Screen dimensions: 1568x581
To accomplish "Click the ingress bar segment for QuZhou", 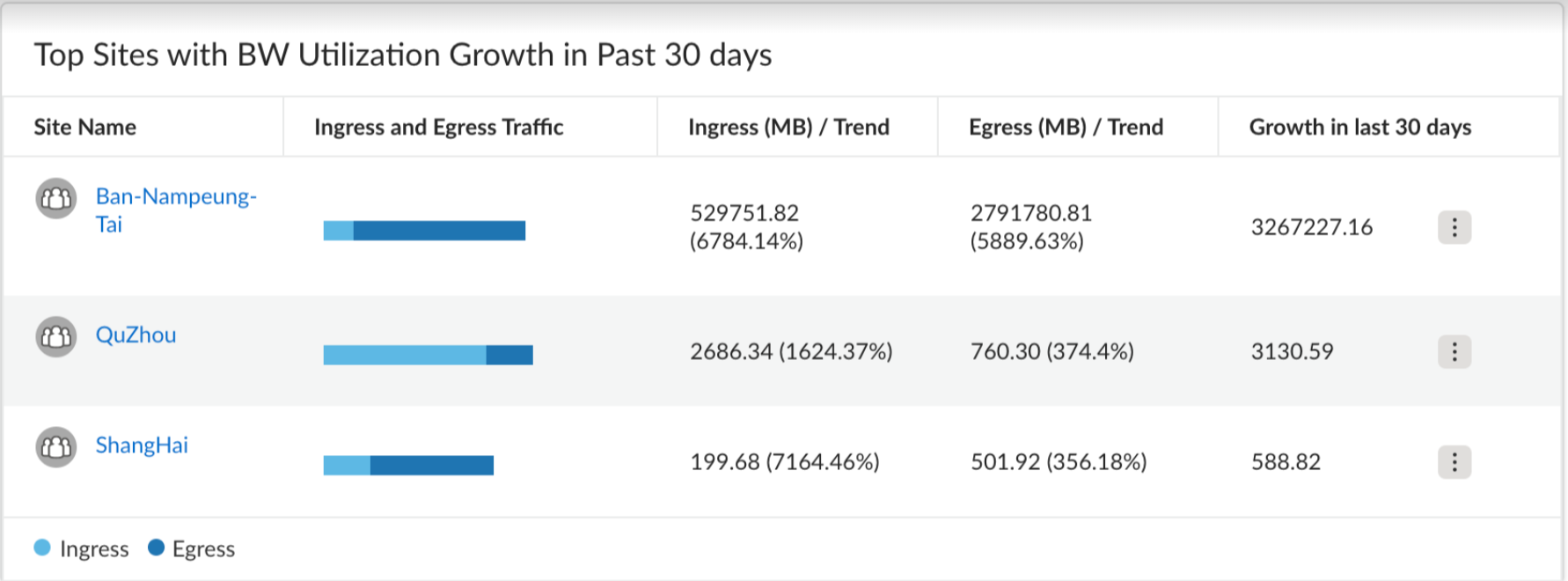I will [405, 355].
